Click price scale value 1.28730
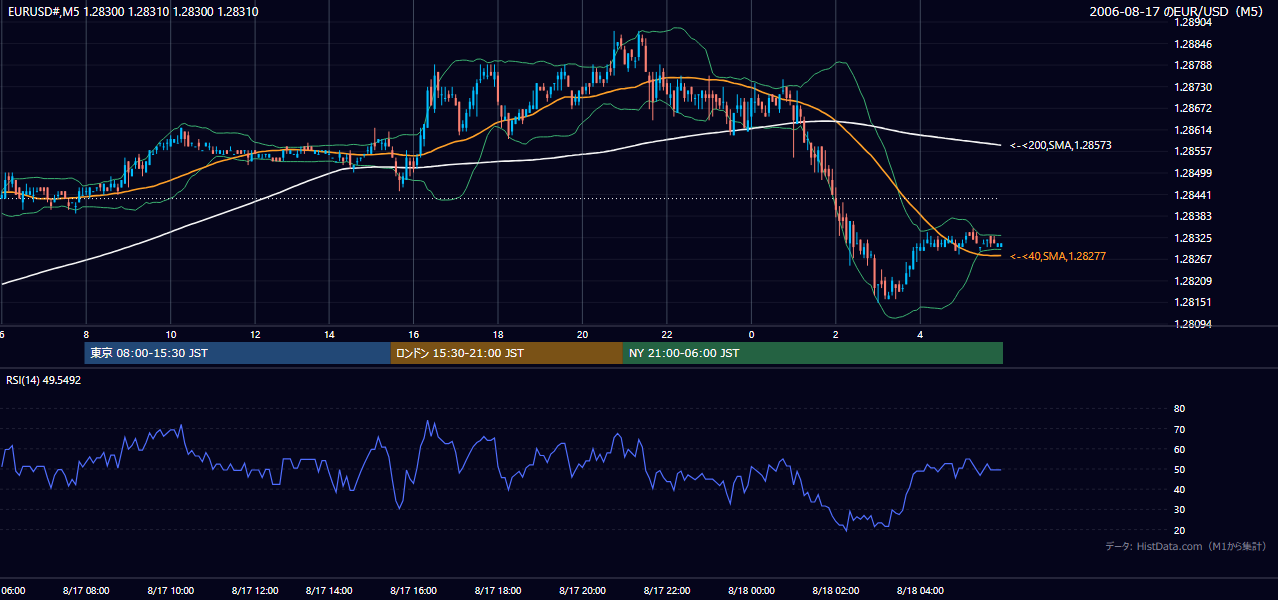Image resolution: width=1278 pixels, height=600 pixels. pos(1193,87)
